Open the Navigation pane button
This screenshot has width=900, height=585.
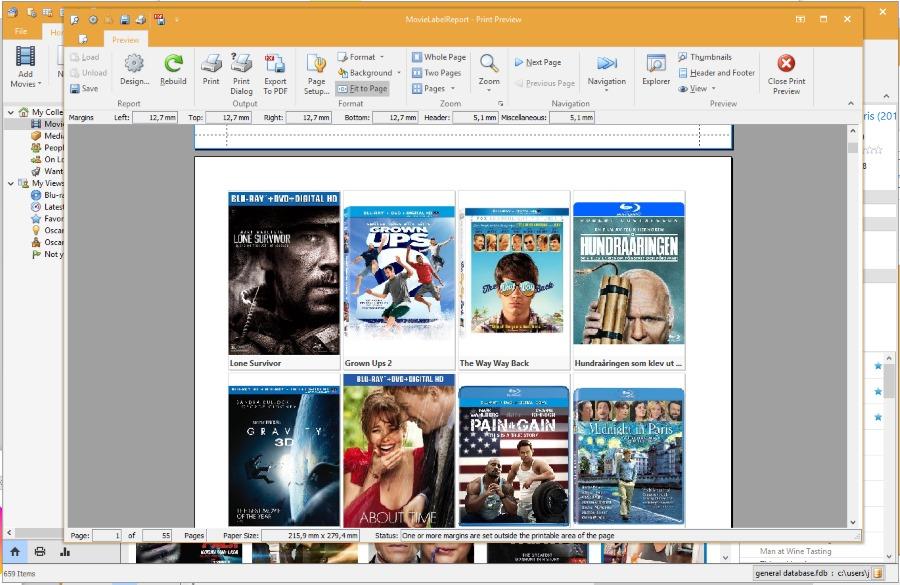[x=607, y=70]
